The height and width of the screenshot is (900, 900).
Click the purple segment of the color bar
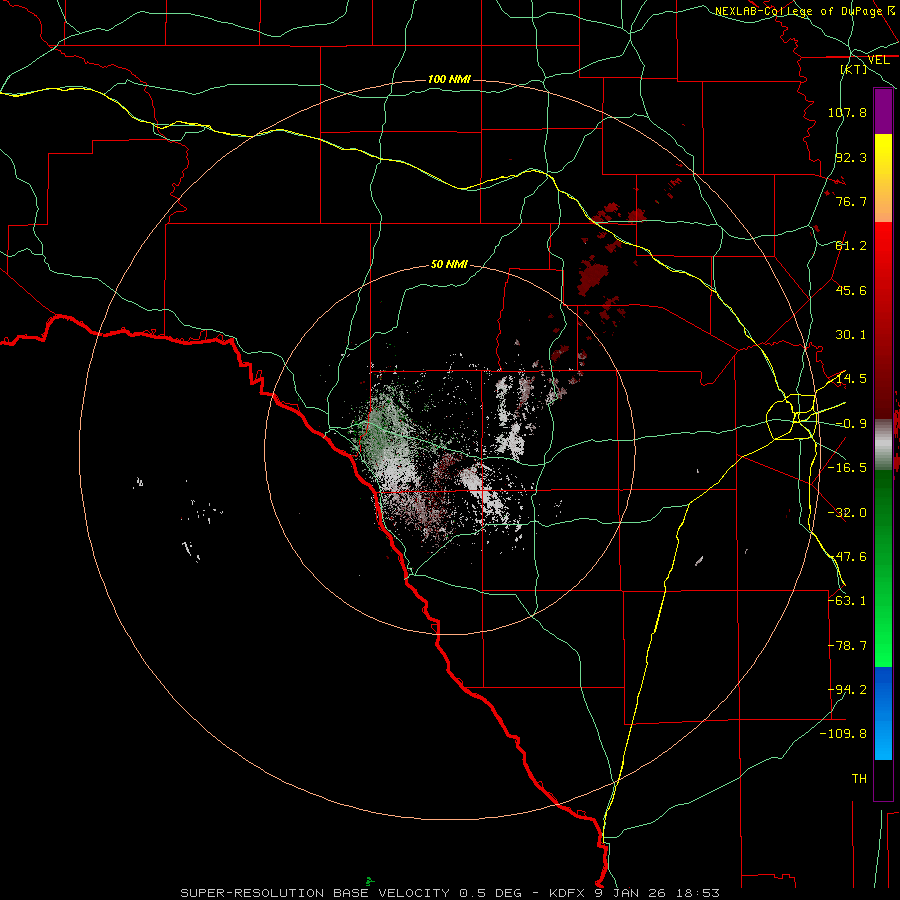883,111
